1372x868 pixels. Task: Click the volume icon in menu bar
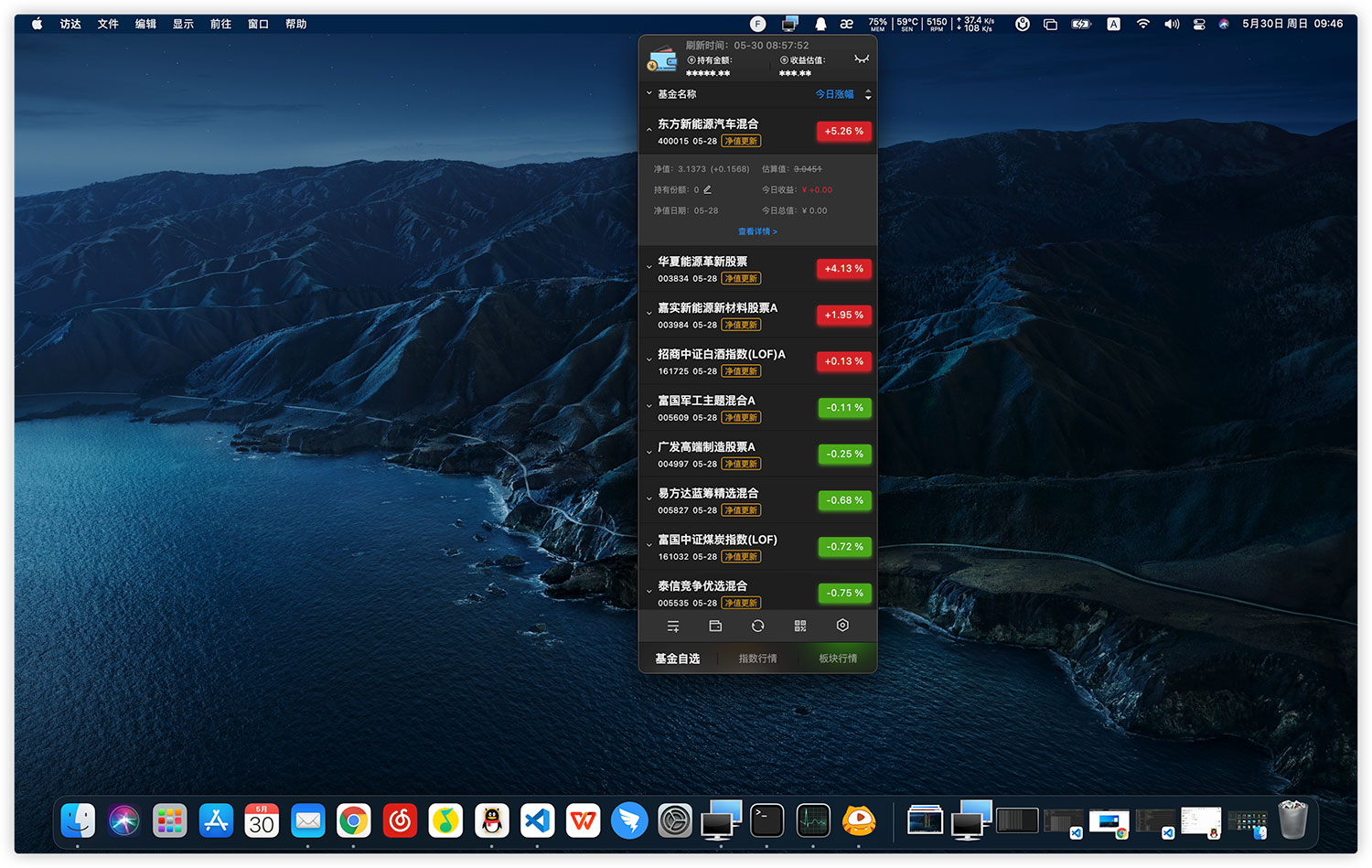click(x=1172, y=23)
